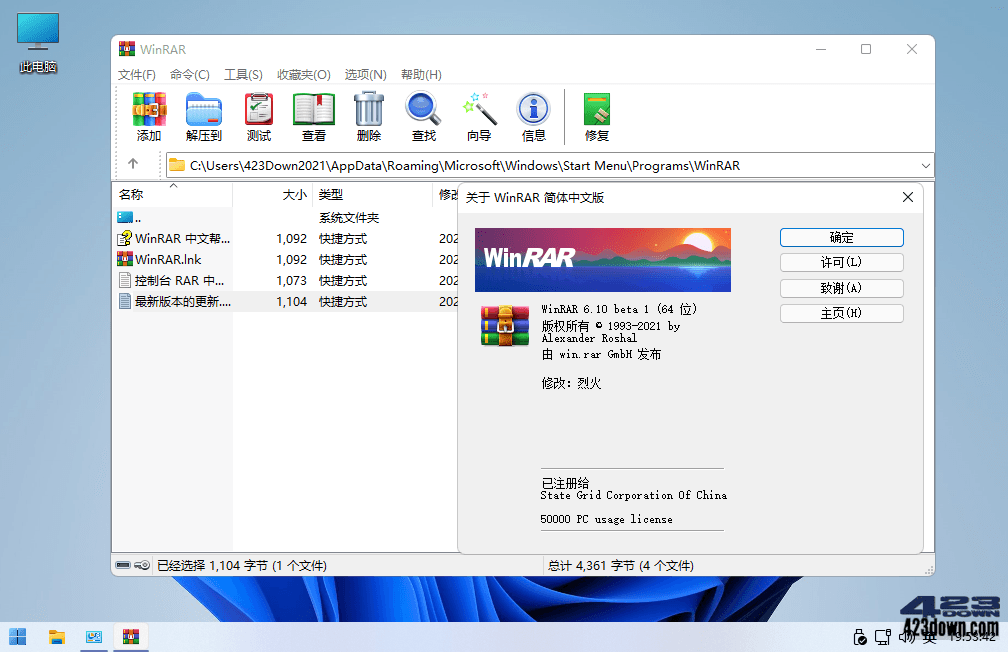
Task: Click the Delete (删除) trash icon
Action: pos(369,116)
